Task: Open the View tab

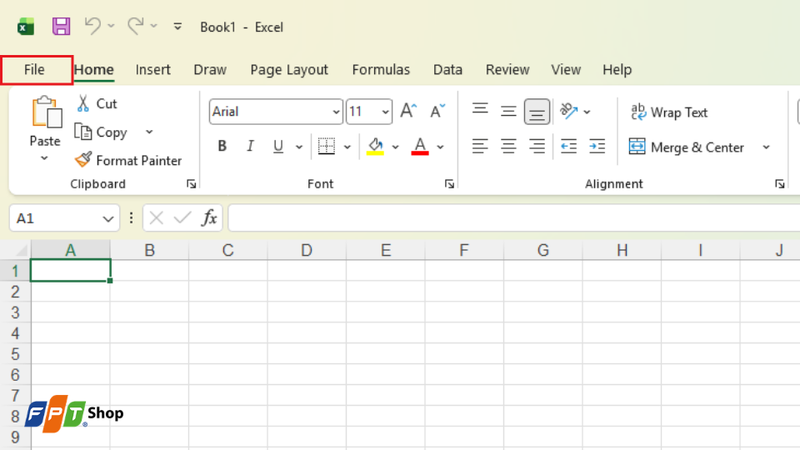Action: 565,70
